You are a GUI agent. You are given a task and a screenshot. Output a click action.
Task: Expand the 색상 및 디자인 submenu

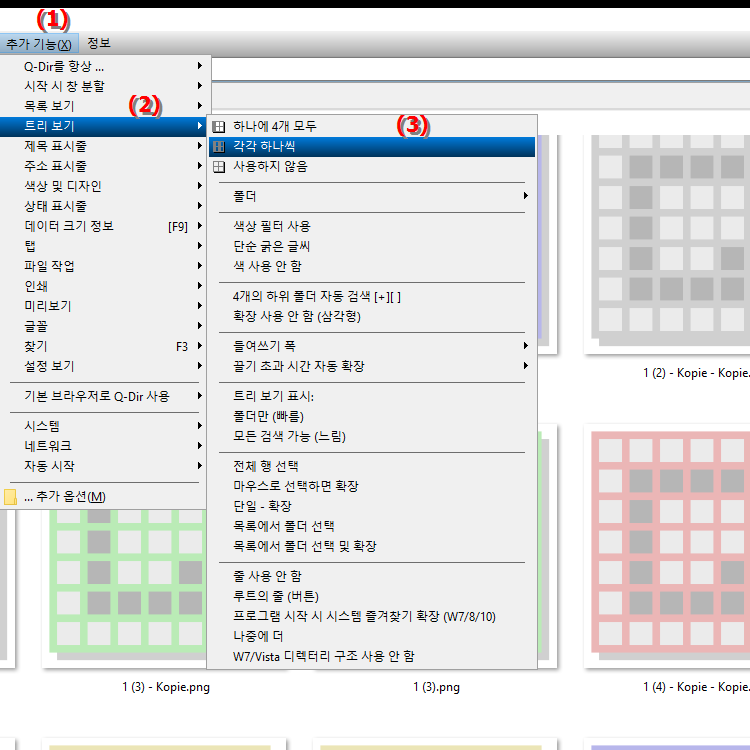point(104,186)
